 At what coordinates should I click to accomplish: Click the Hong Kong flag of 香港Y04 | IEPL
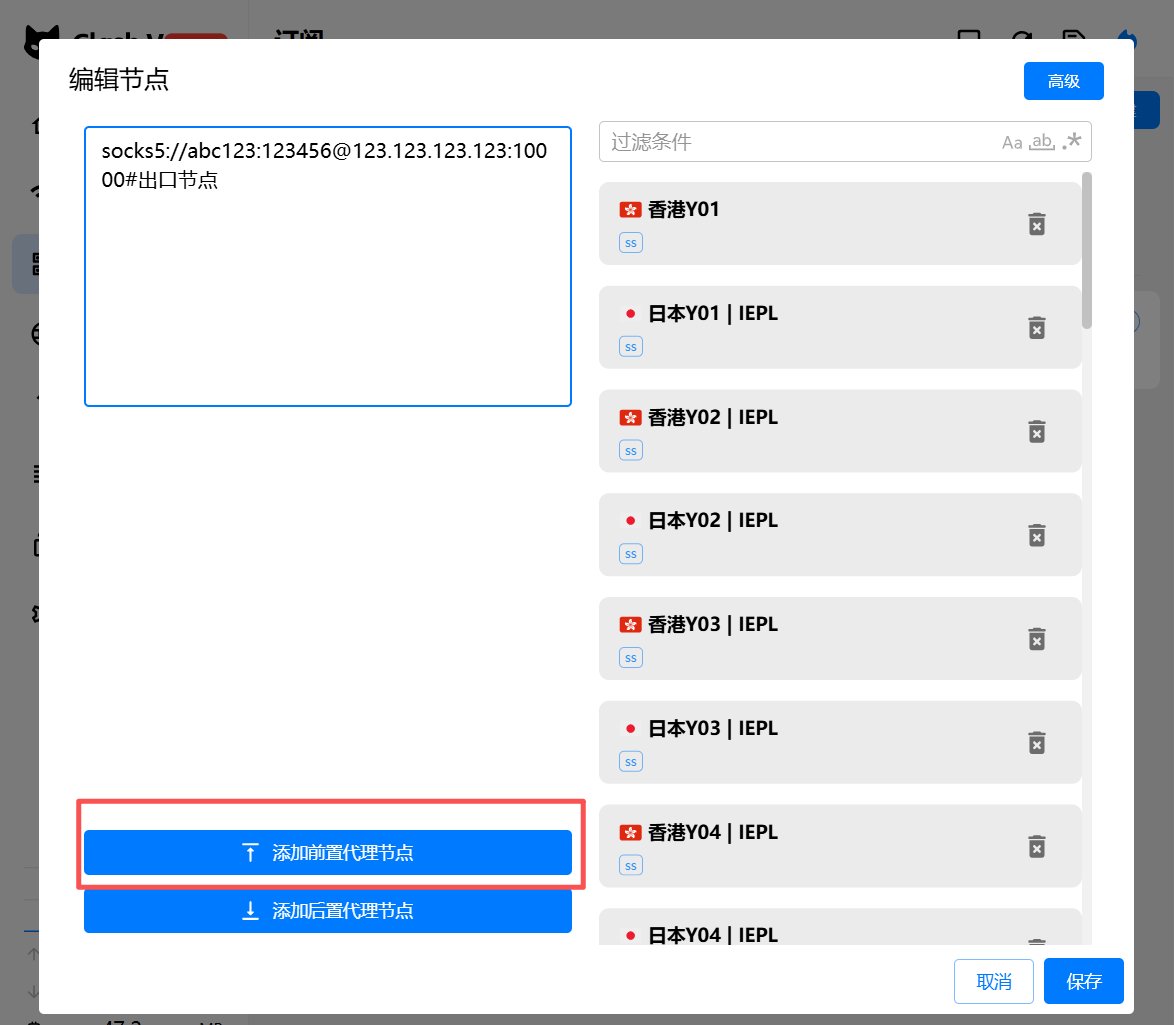tap(630, 833)
